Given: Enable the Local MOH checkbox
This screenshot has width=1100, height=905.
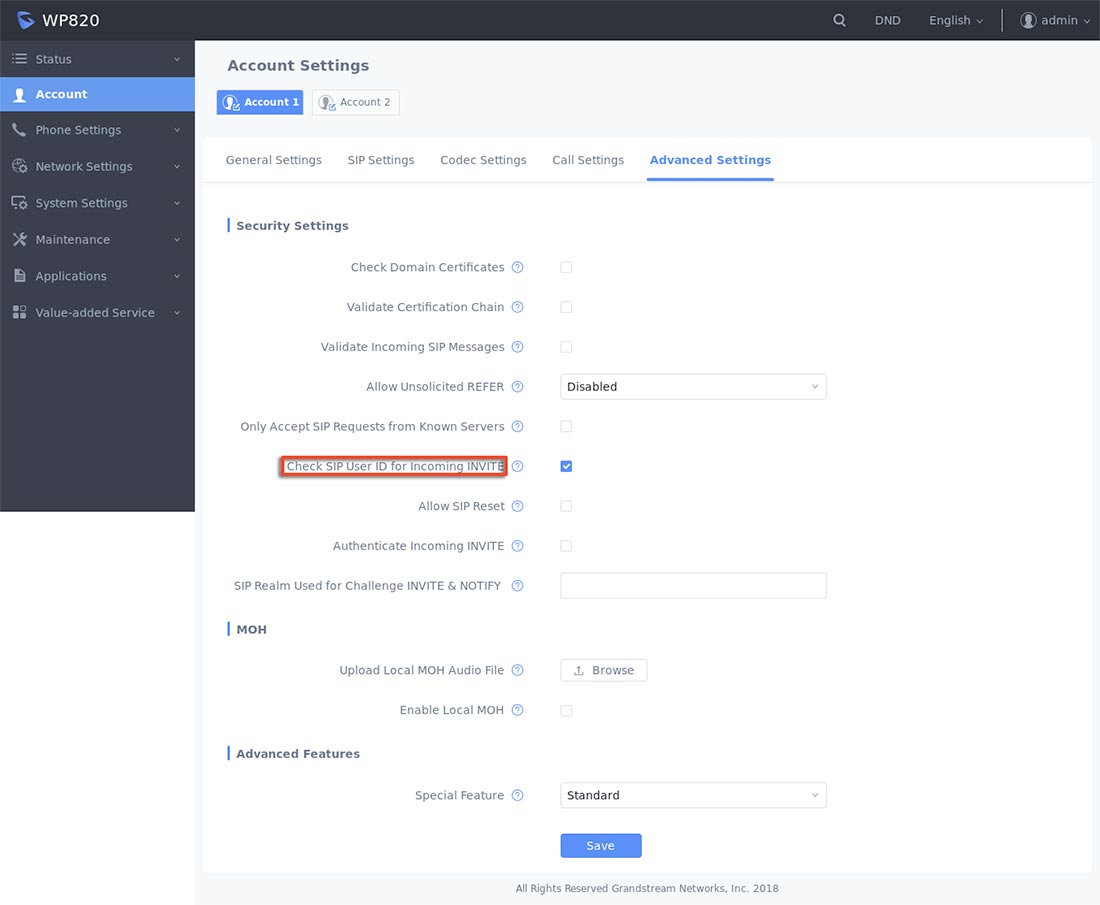Looking at the screenshot, I should [566, 711].
